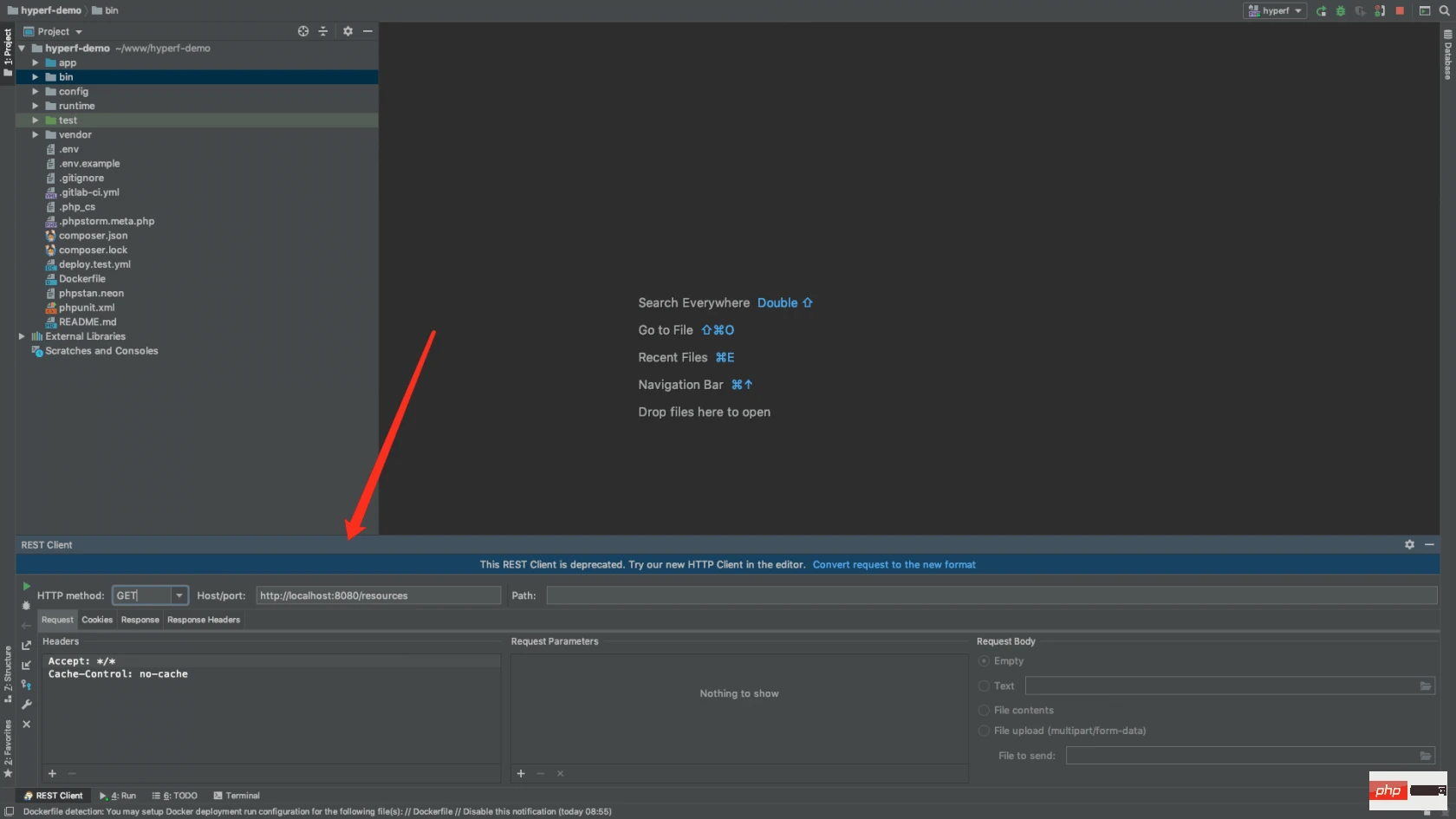
Task: Select the Text request body option
Action: coord(984,686)
